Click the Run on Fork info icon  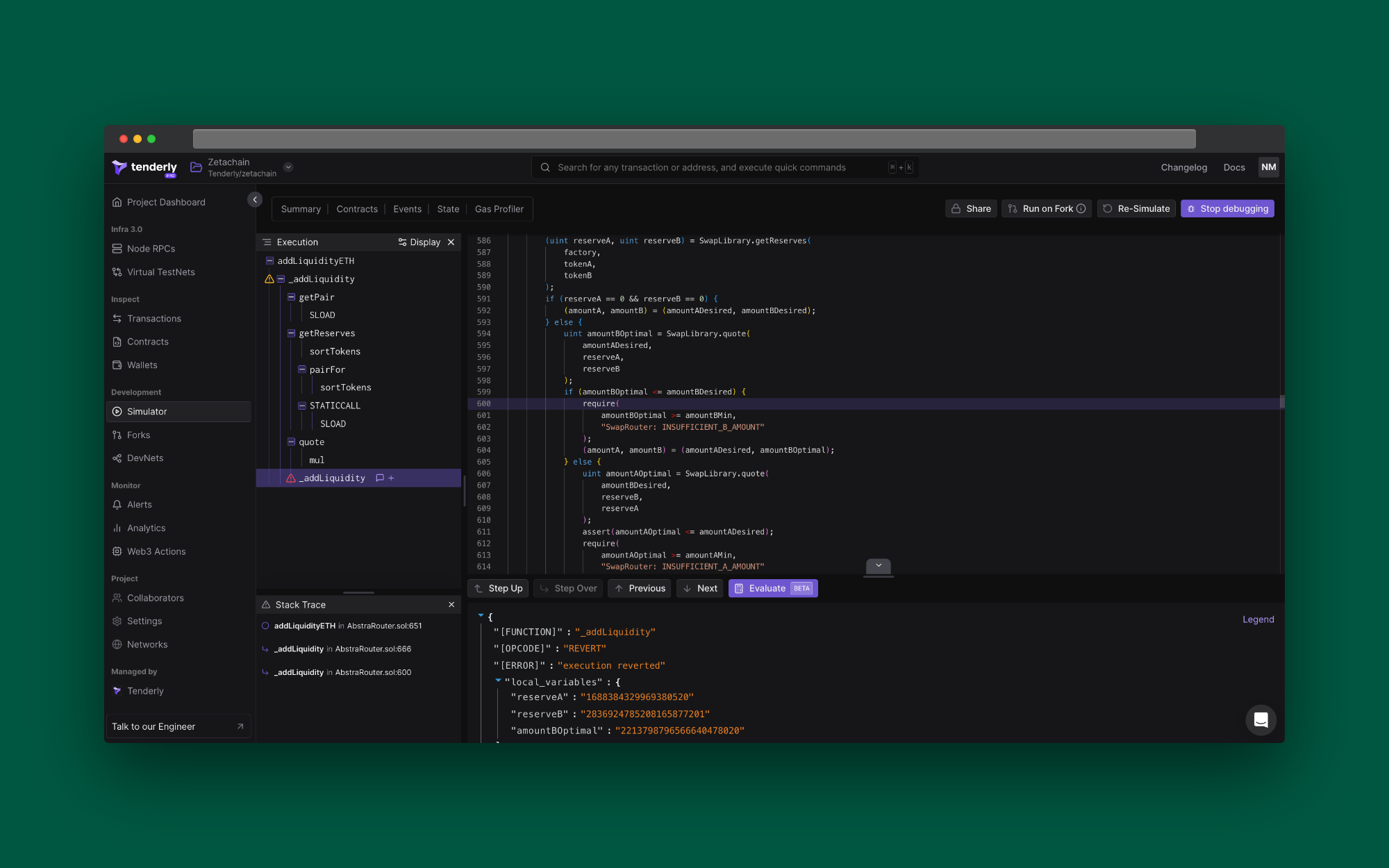pyautogui.click(x=1081, y=208)
